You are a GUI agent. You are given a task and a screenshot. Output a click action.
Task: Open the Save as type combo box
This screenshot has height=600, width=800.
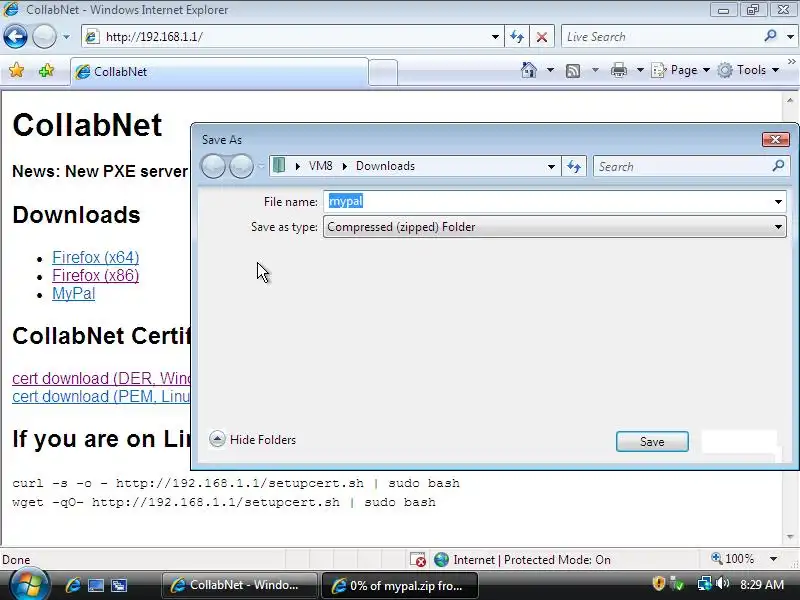coord(555,227)
